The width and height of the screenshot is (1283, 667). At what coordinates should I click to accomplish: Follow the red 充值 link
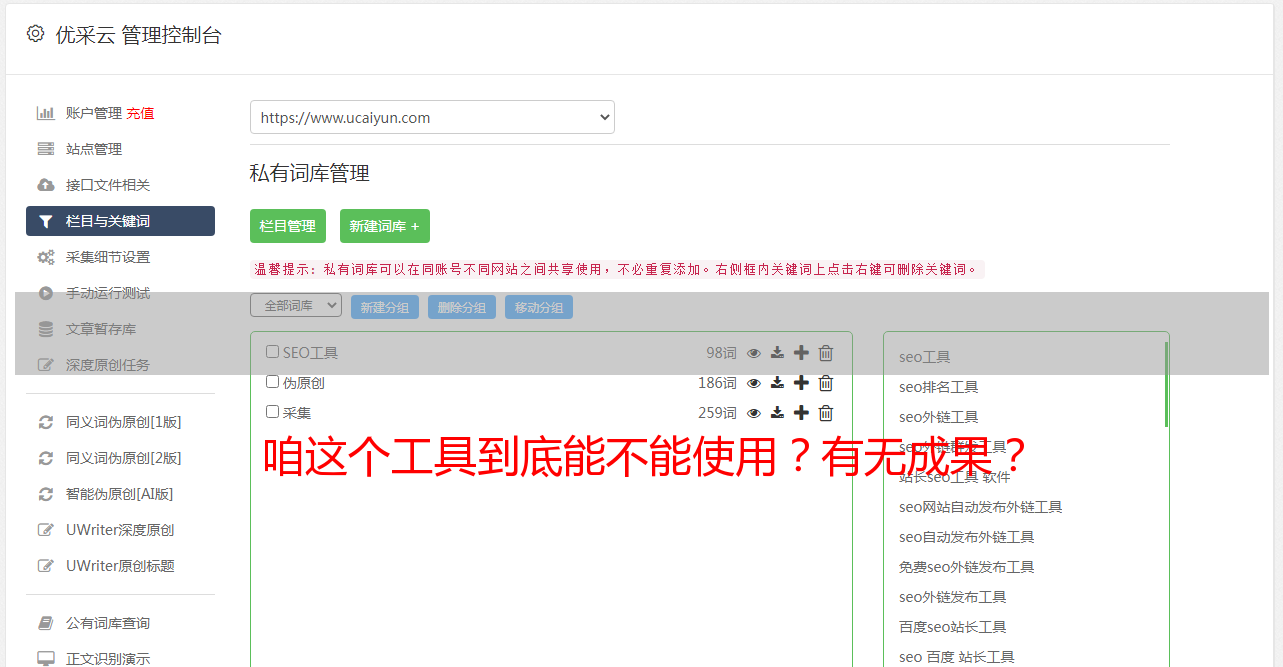(140, 113)
